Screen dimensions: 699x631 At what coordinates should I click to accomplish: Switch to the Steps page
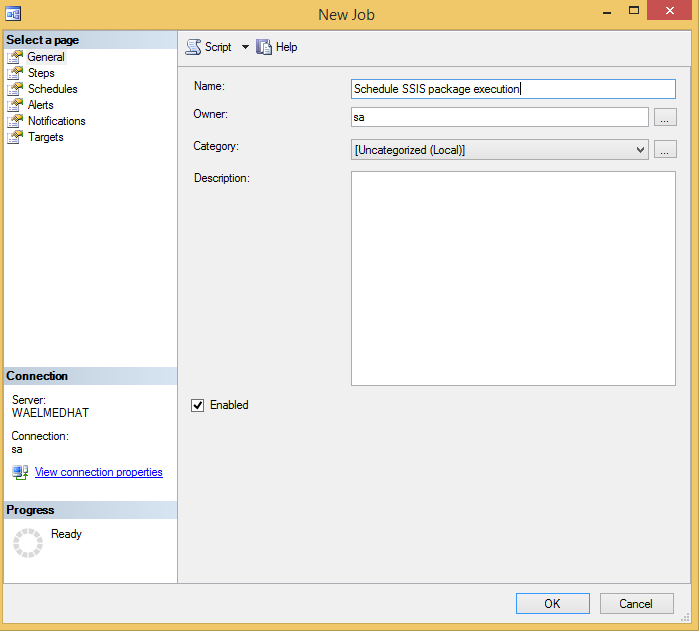[x=41, y=74]
